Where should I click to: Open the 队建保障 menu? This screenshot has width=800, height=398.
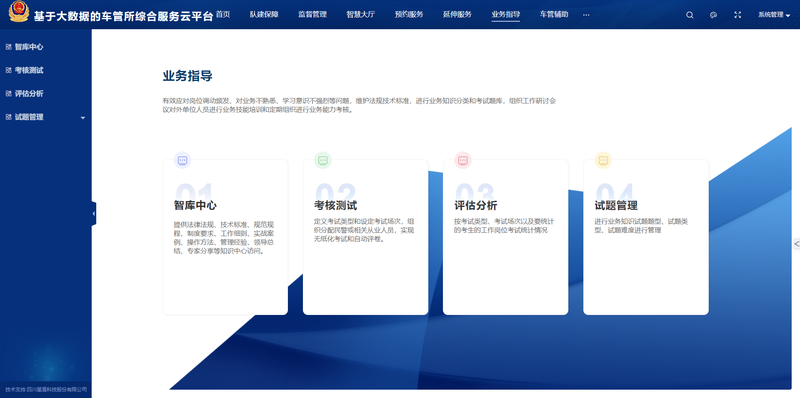tap(264, 14)
